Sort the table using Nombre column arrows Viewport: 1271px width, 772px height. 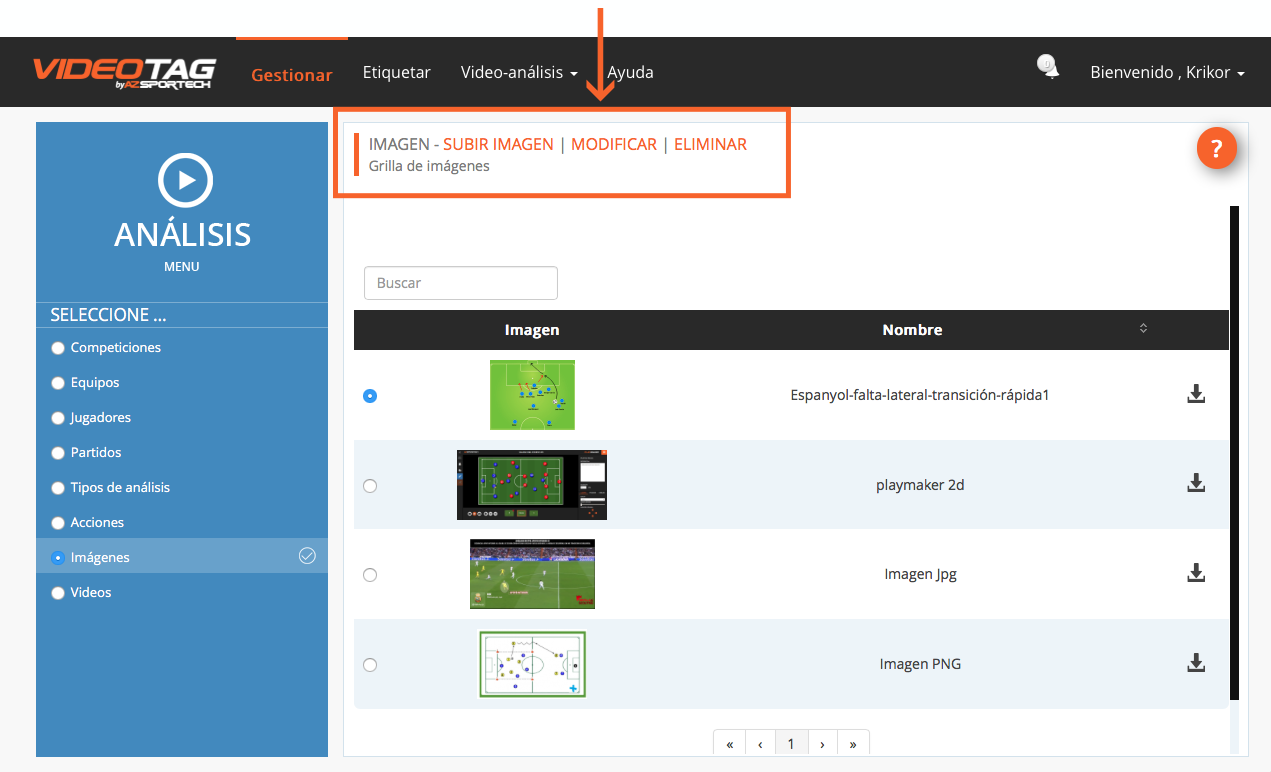pos(1143,329)
